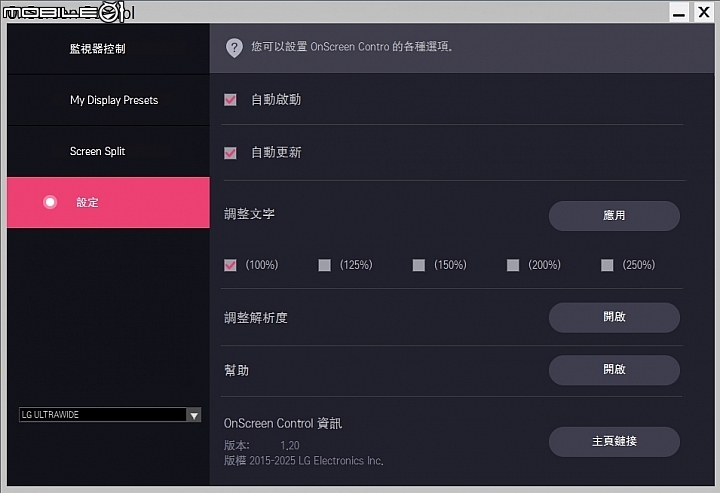
Task: Minimize the OnScreen Control window
Action: pyautogui.click(x=679, y=12)
